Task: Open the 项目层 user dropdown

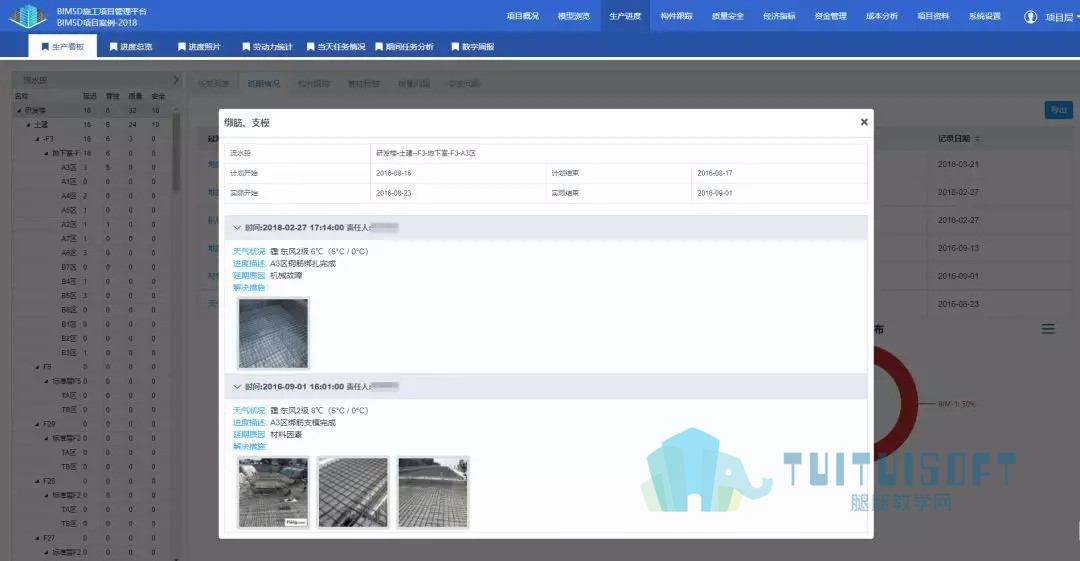Action: point(1062,17)
